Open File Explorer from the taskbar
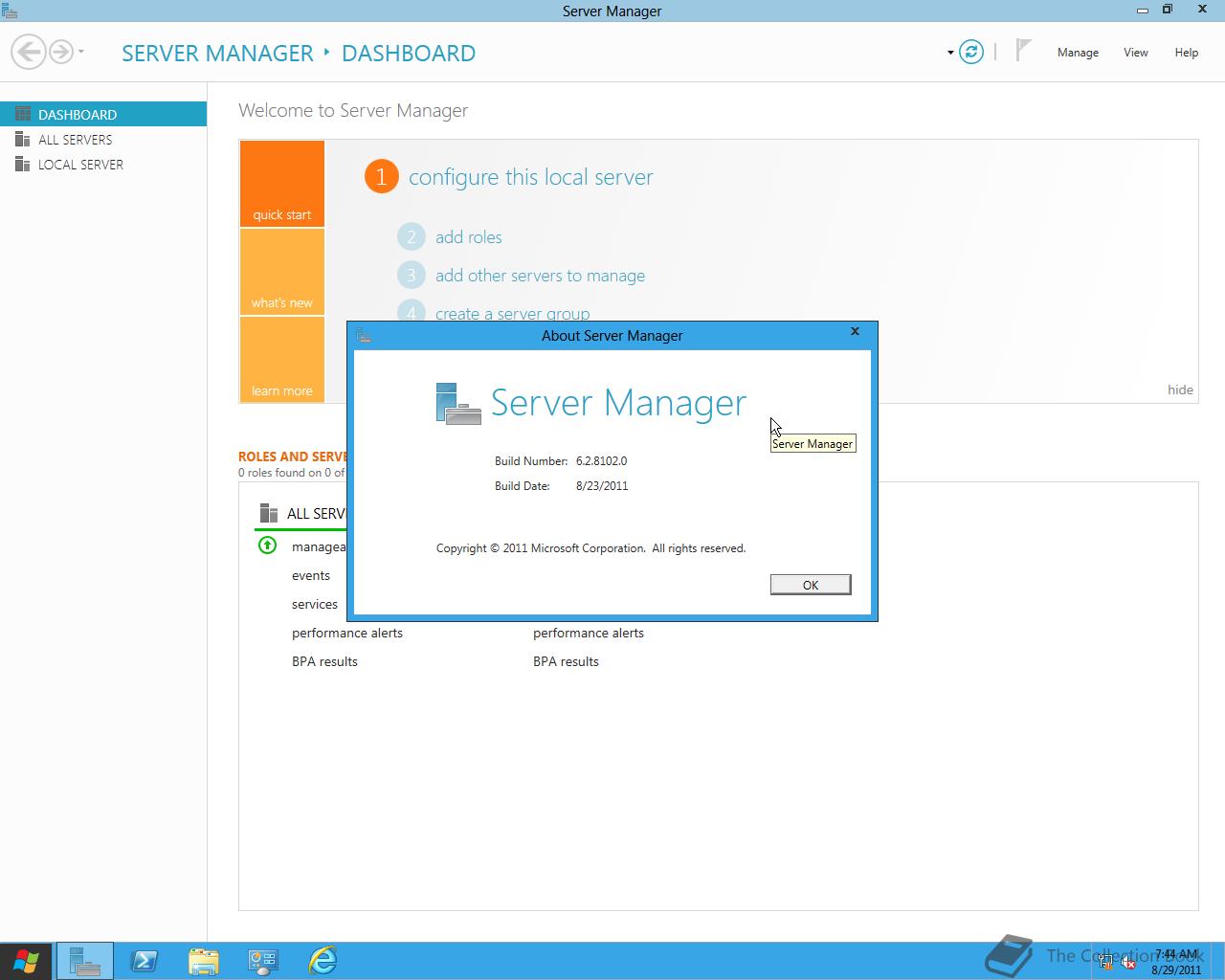 204,961
